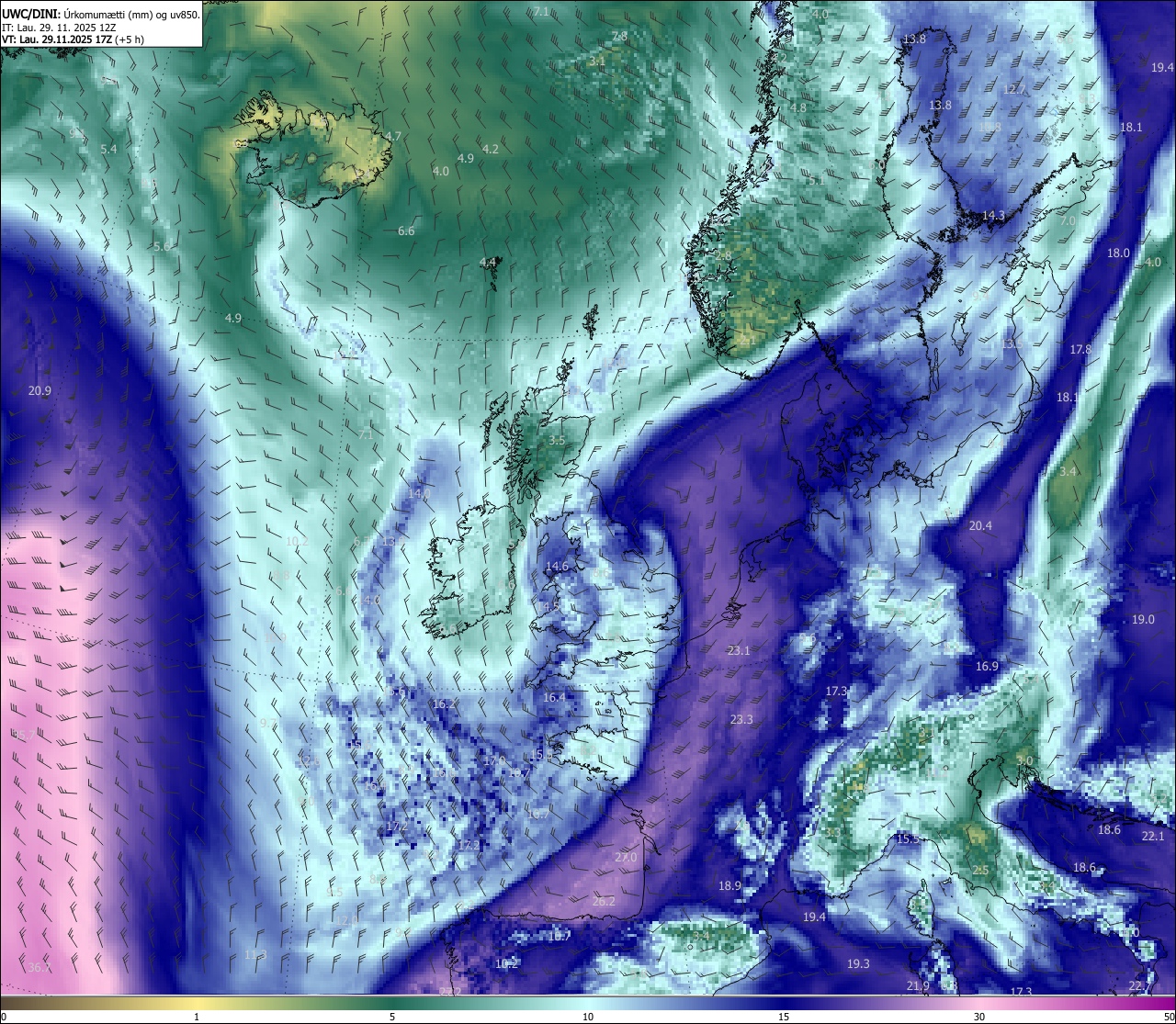The image size is (1176, 1024).
Task: Click the 16.9 value north of the Alps
Action: click(x=987, y=666)
